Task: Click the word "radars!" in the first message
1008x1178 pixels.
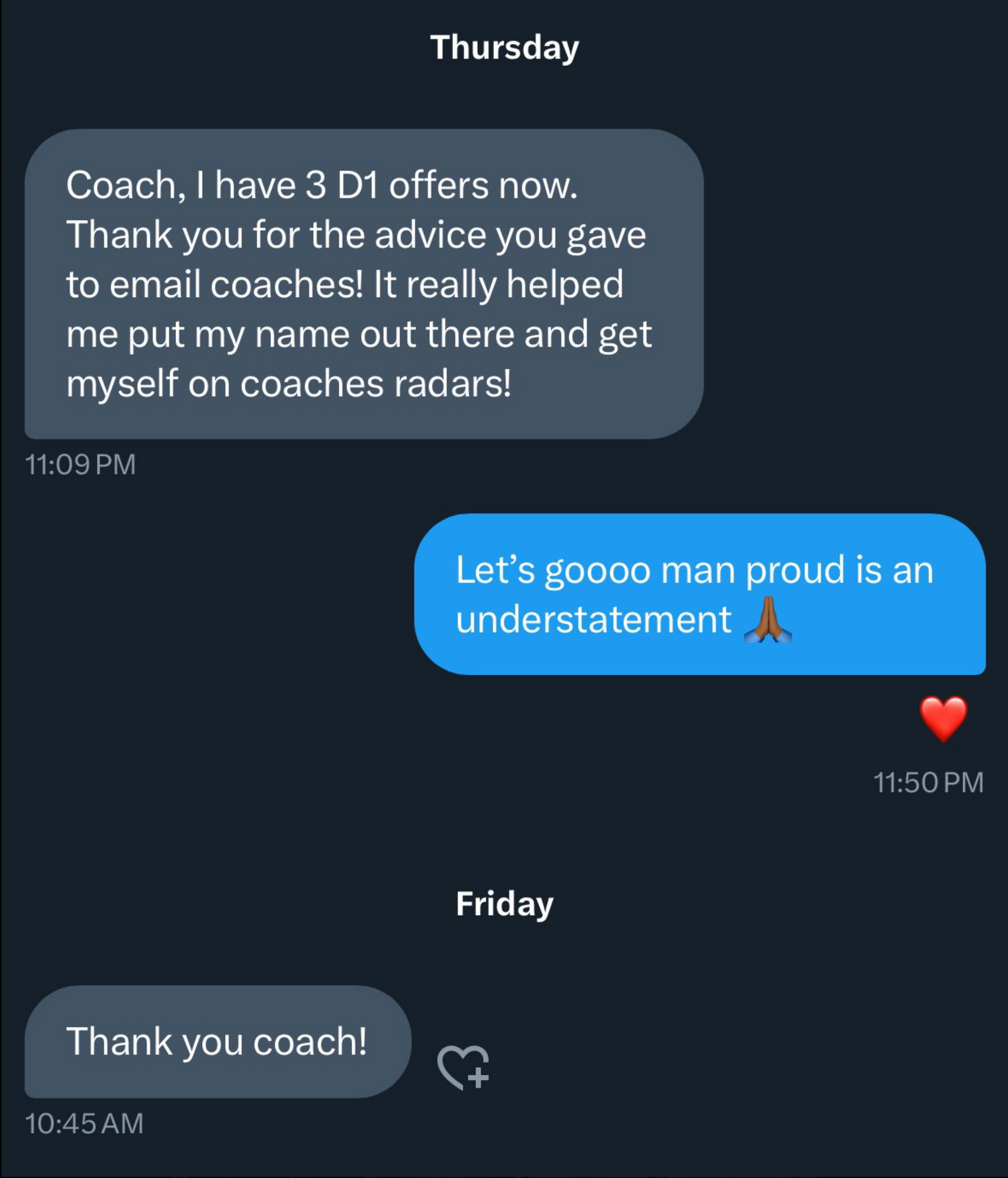Action: click(453, 384)
